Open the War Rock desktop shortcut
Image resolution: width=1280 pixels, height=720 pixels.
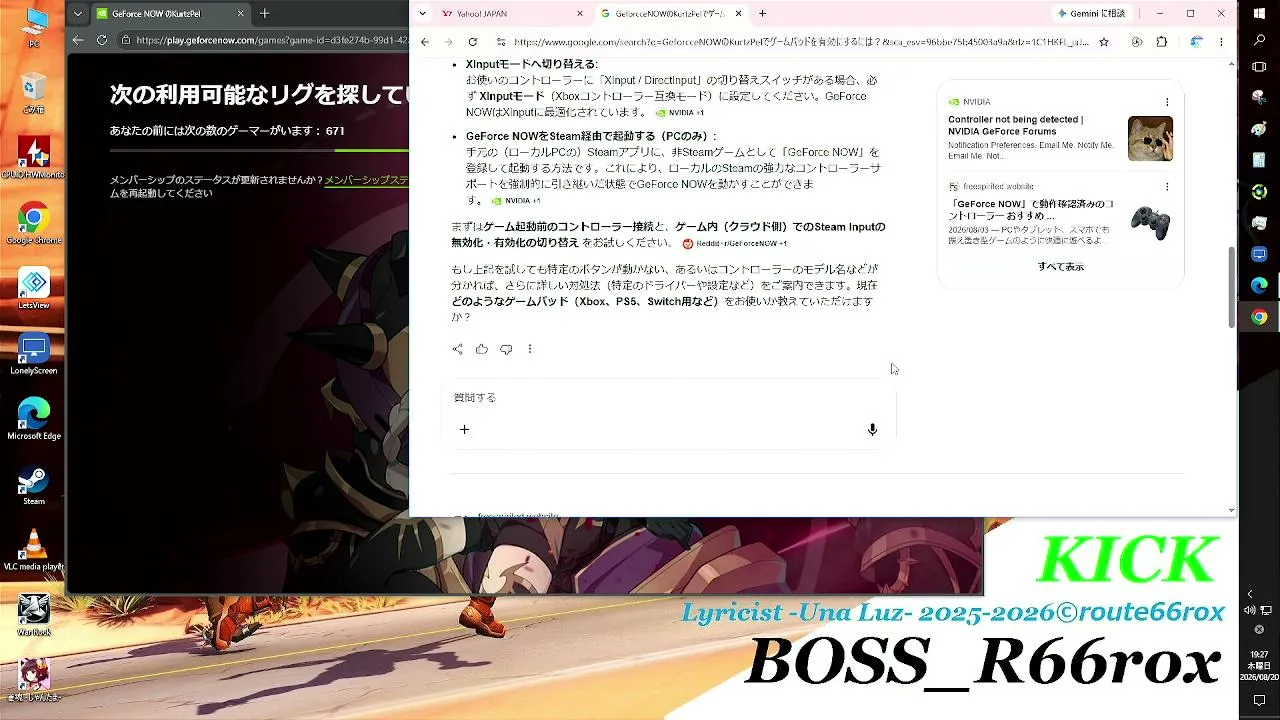coord(34,615)
